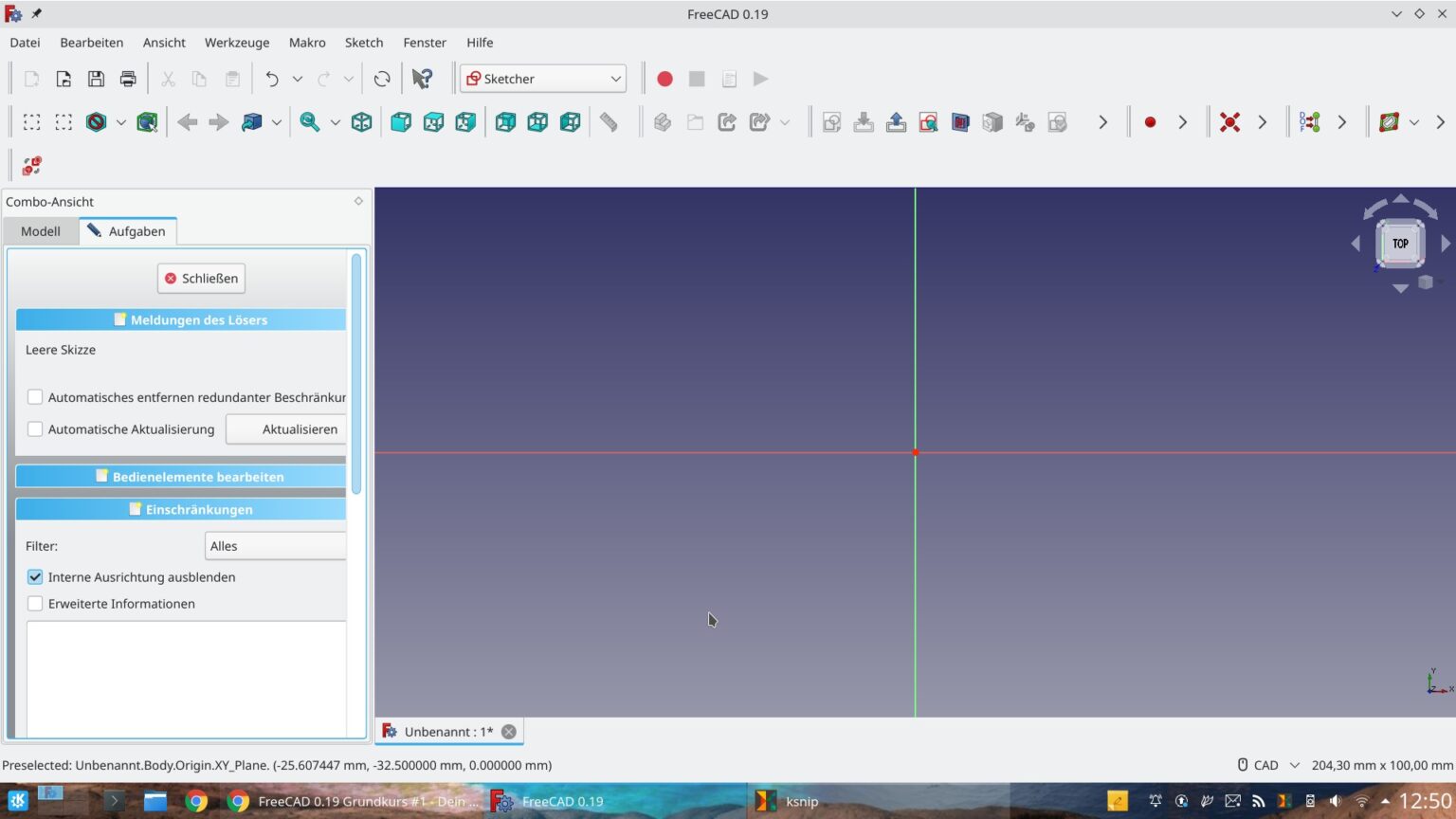Close the Unbenannt : 1* document tab
The image size is (1456, 819).
[x=509, y=732]
